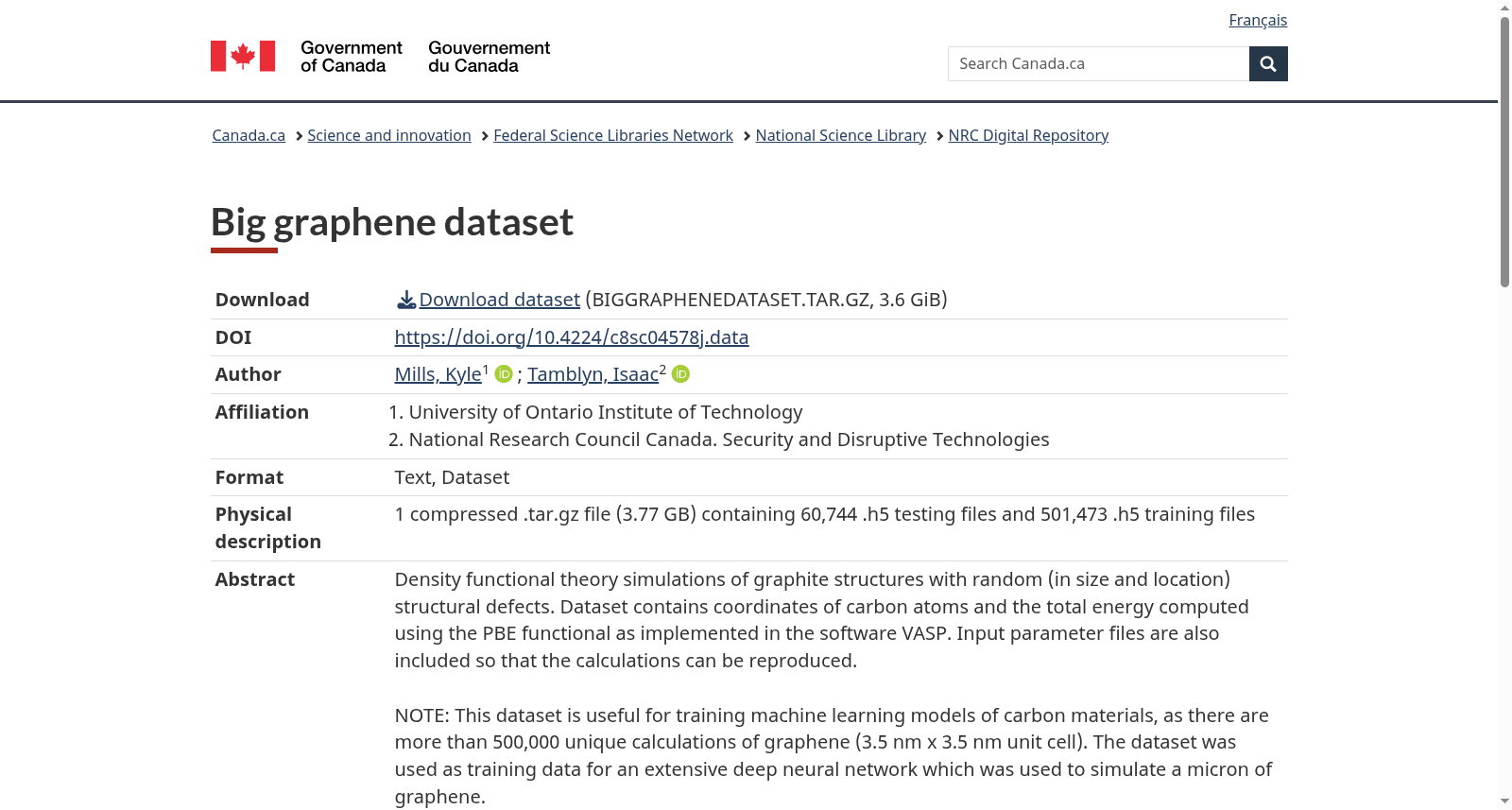The image size is (1512, 810).
Task: Open the Canada.ca breadcrumb
Action: click(249, 135)
